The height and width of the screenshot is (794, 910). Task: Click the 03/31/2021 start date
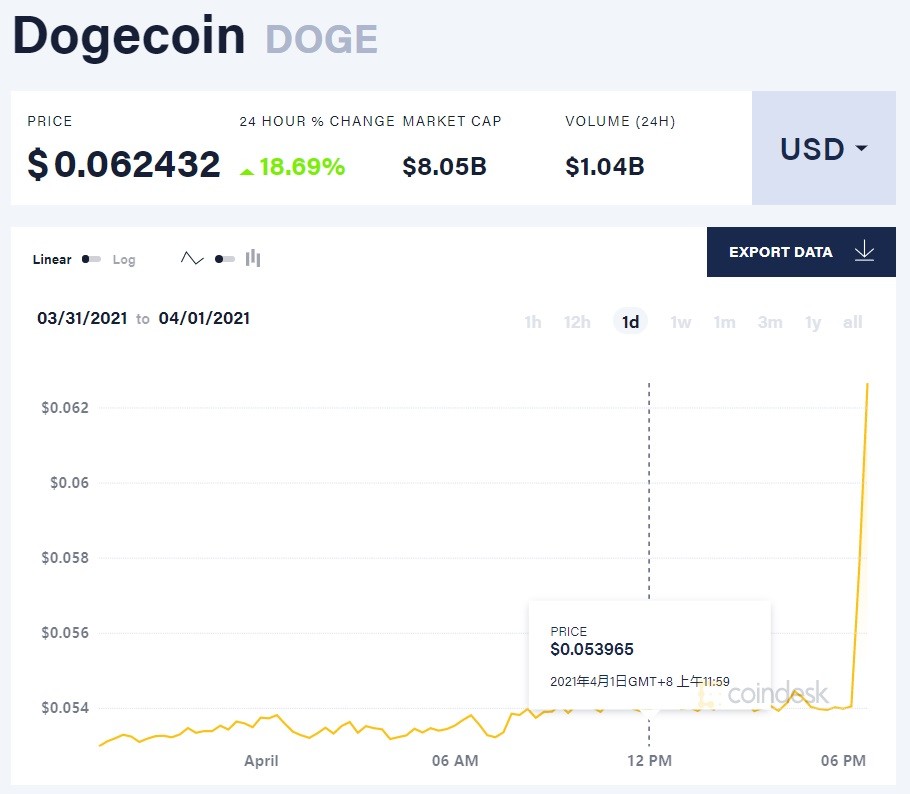point(82,318)
